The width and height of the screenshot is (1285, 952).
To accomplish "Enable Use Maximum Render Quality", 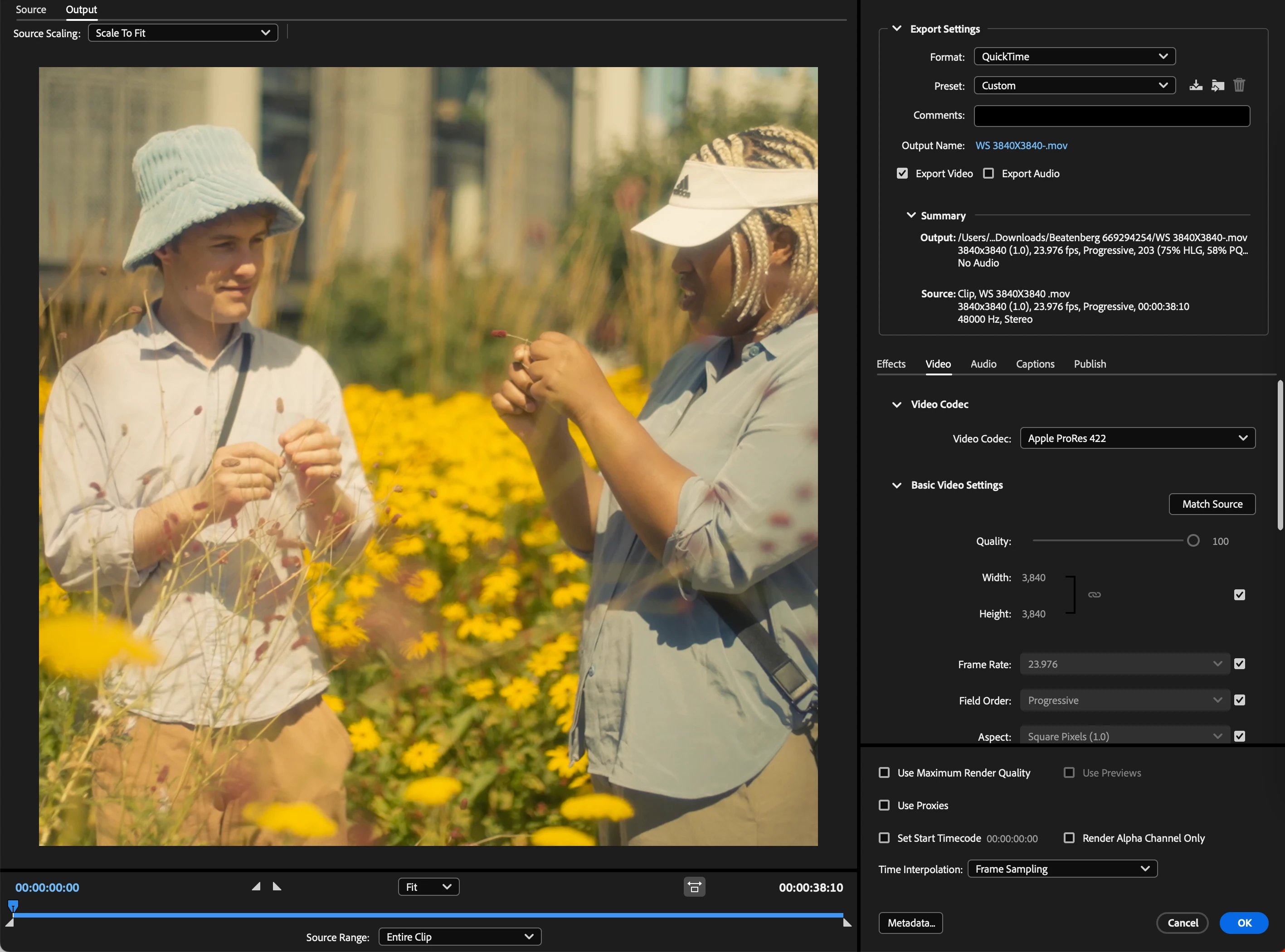I will pyautogui.click(x=885, y=773).
